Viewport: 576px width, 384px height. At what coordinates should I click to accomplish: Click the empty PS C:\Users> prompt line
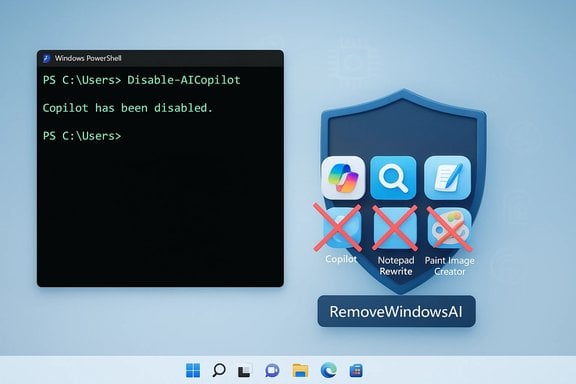point(82,136)
